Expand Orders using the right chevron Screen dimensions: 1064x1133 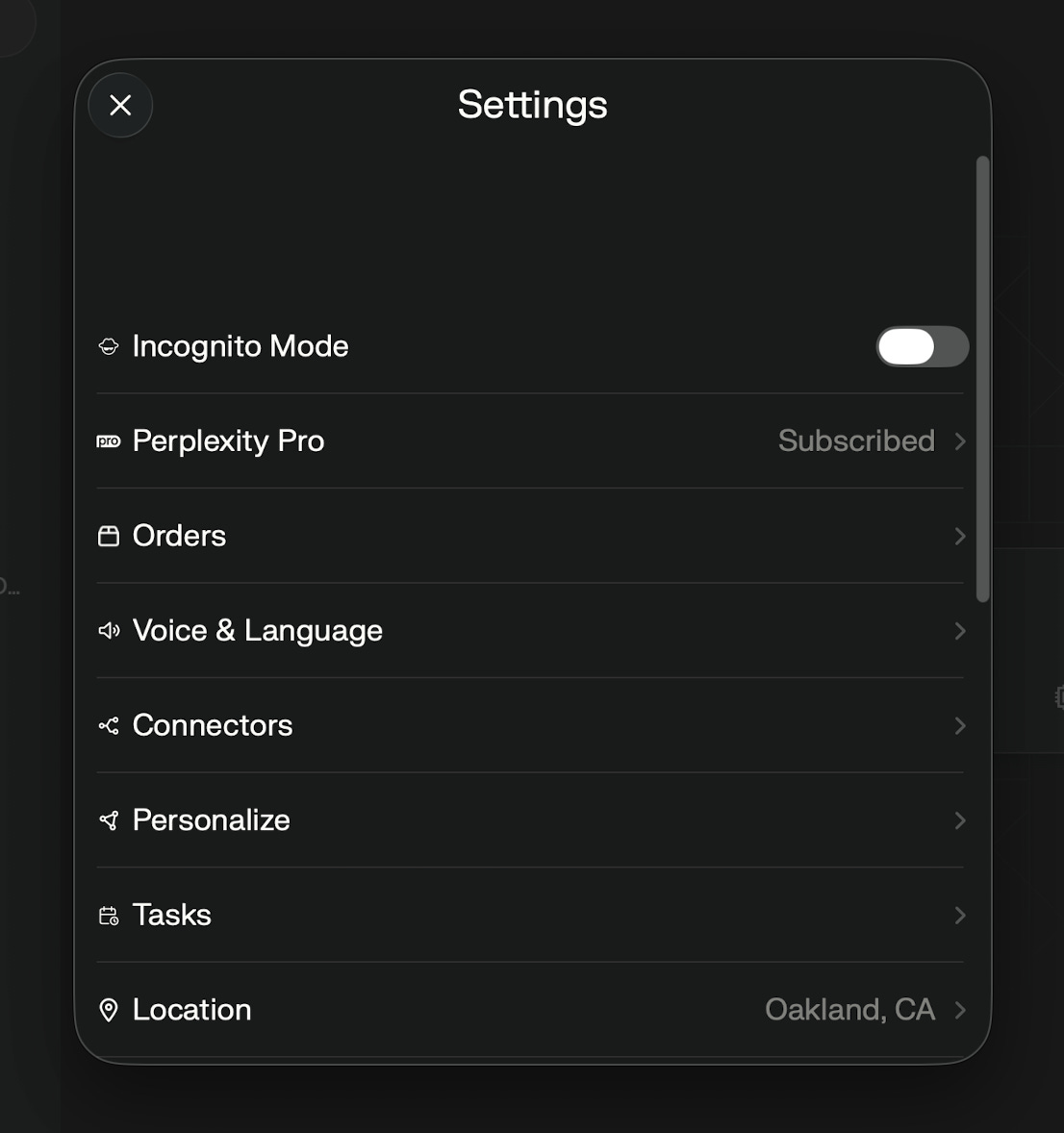tap(960, 536)
